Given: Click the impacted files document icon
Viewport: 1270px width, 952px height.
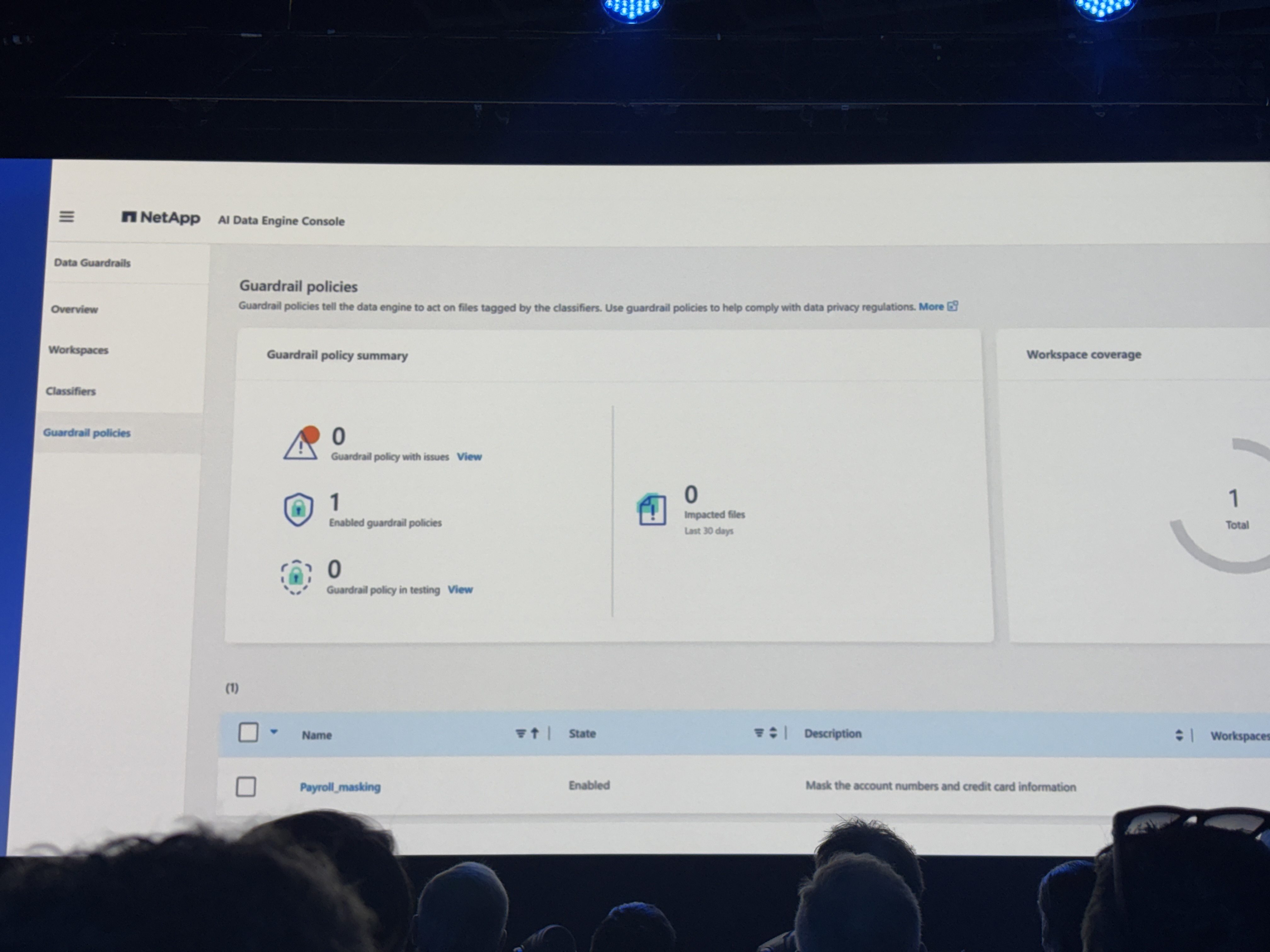Looking at the screenshot, I should [x=652, y=509].
